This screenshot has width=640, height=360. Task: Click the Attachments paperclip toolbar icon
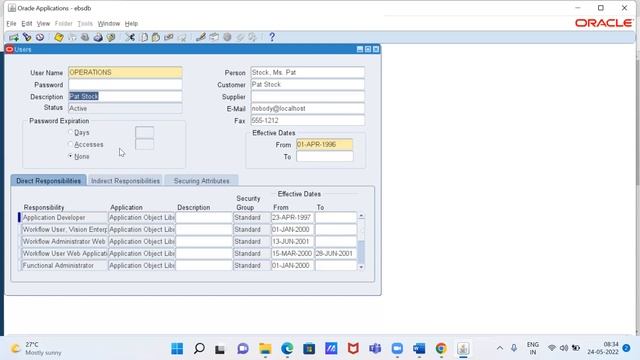pyautogui.click(x=240, y=38)
